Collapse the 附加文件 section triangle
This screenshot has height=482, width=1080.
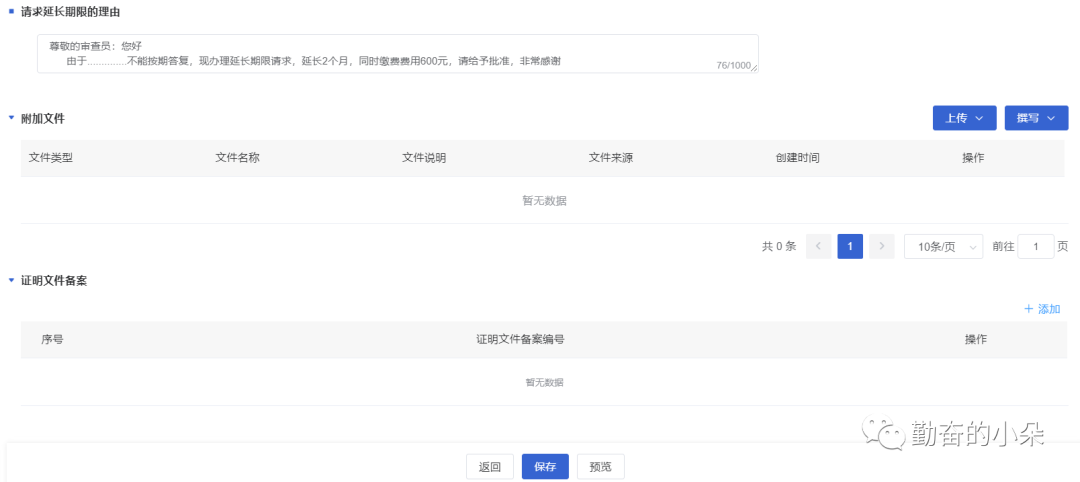click(x=11, y=118)
